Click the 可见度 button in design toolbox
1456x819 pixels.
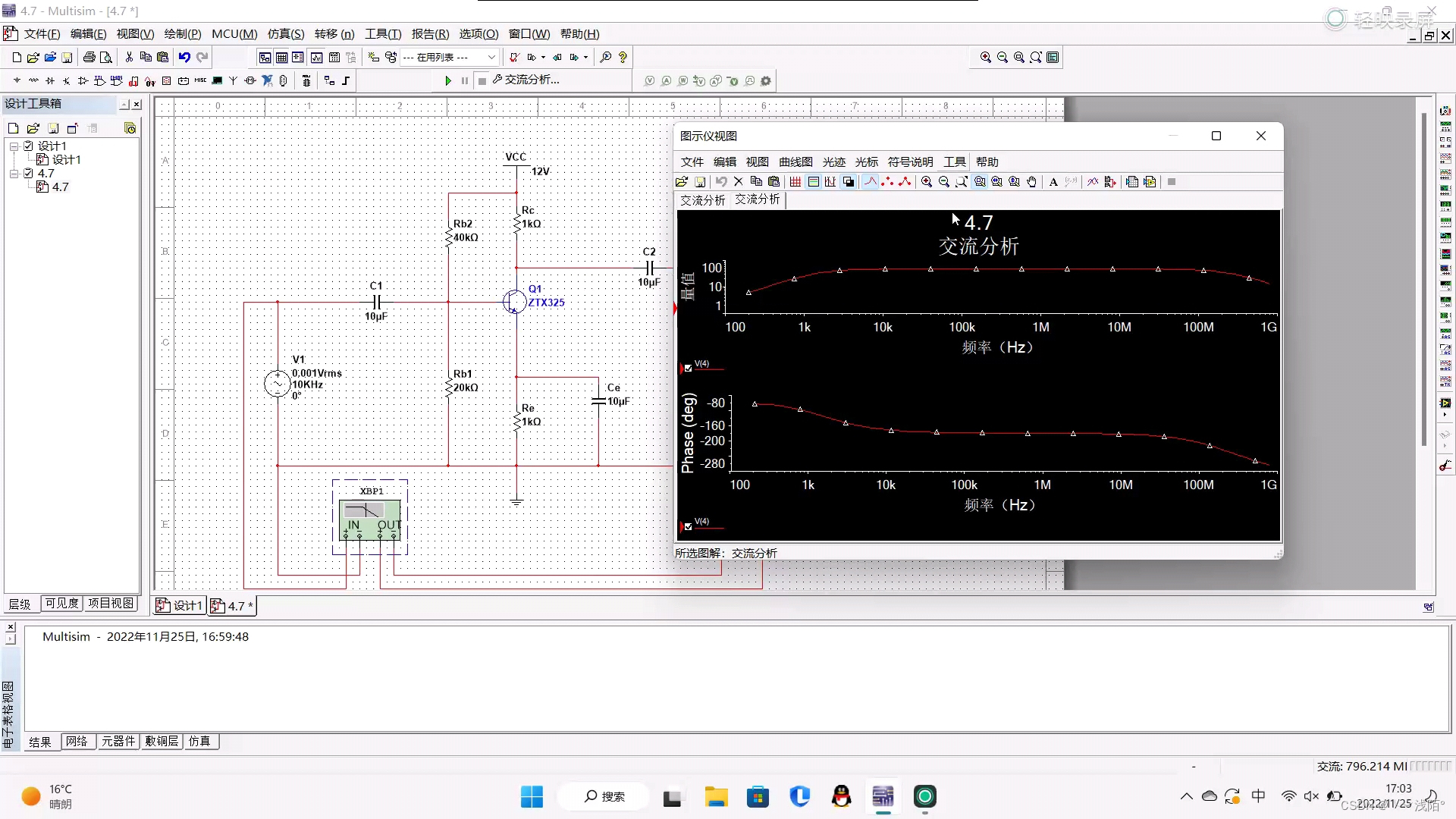61,604
